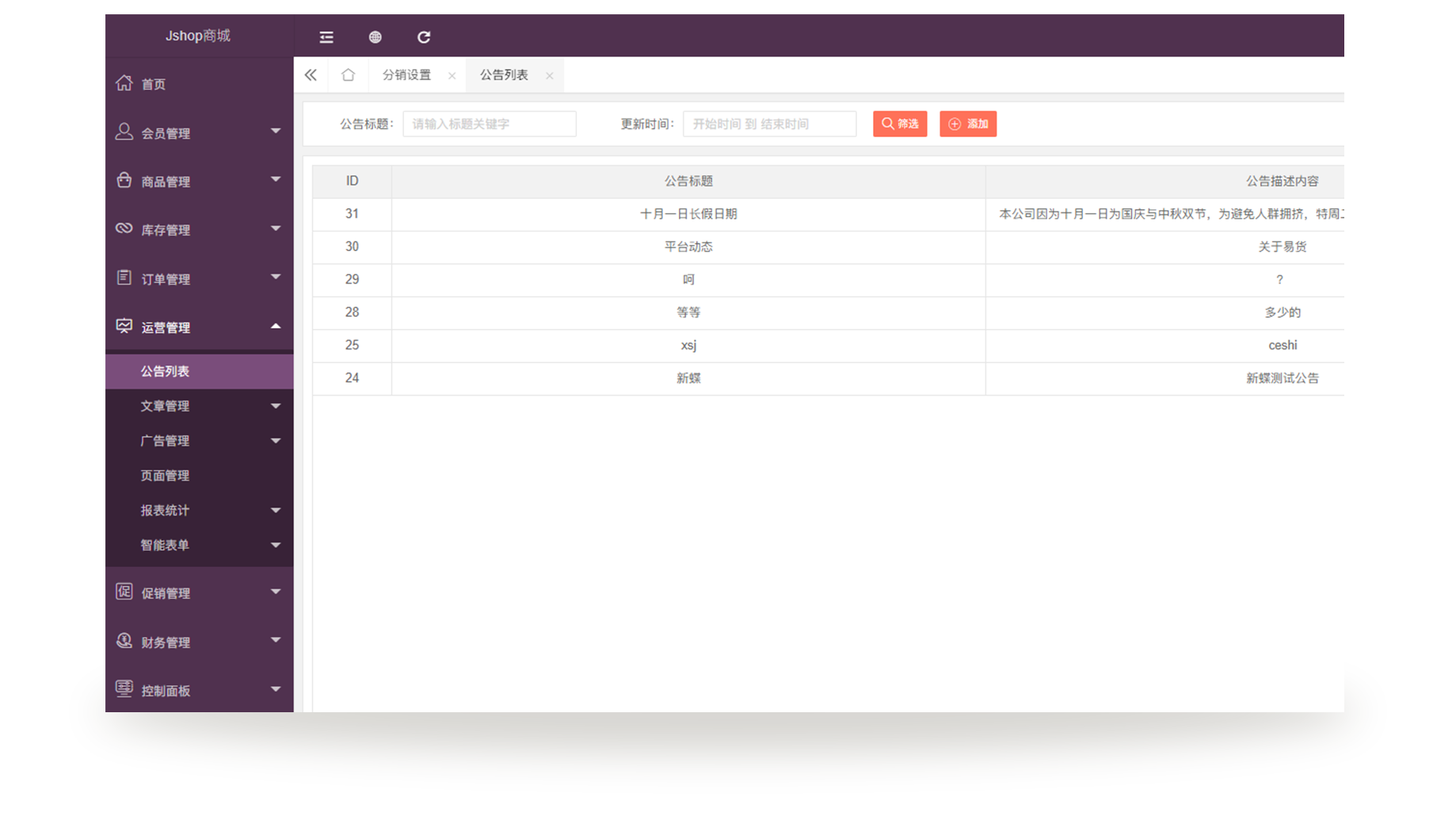The image size is (1456, 816).
Task: Expand the 广告管理 submenu arrow
Action: click(x=276, y=441)
